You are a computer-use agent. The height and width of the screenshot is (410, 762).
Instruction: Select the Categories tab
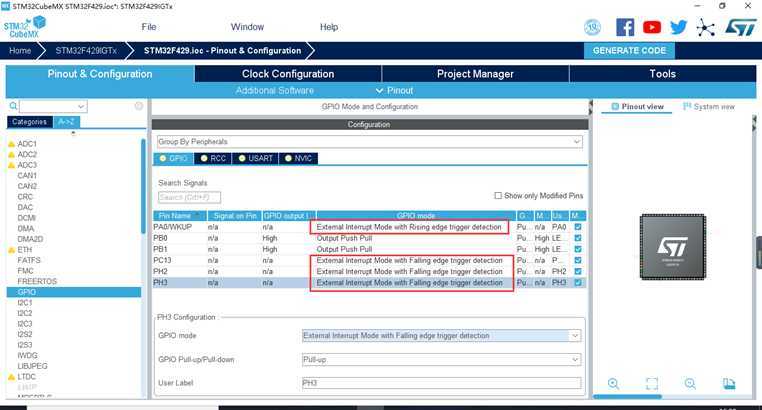tap(30, 121)
